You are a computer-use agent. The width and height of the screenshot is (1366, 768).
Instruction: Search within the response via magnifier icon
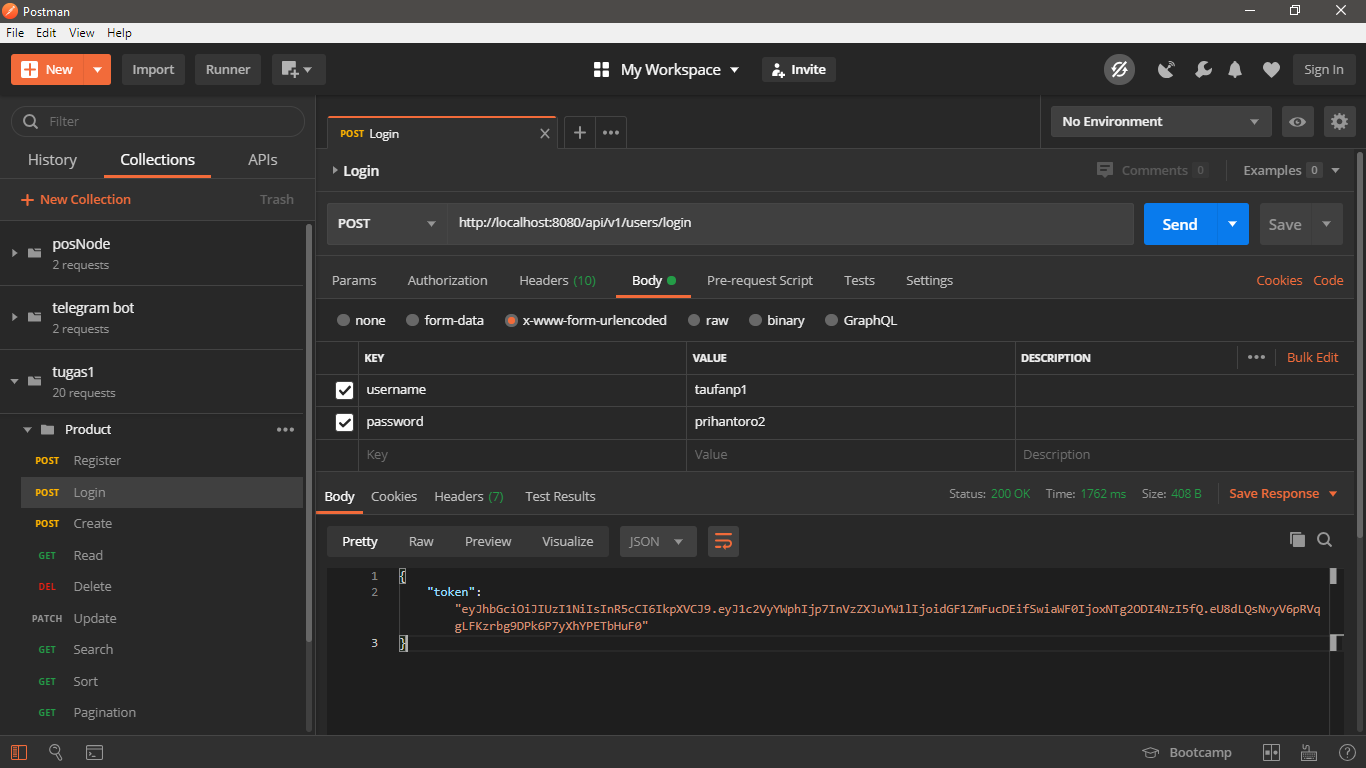[x=1324, y=539]
